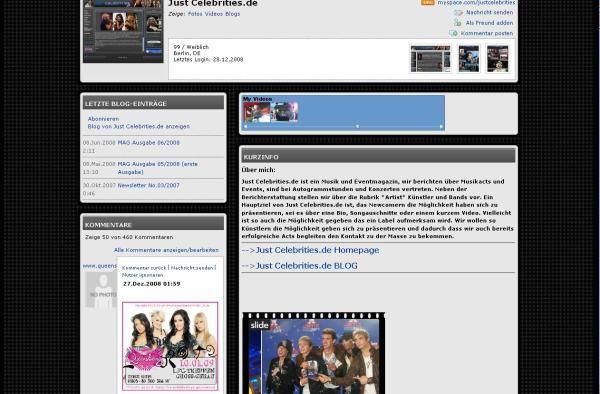The image size is (600, 394).
Task: Play the first video in My Videos
Action: click(257, 112)
